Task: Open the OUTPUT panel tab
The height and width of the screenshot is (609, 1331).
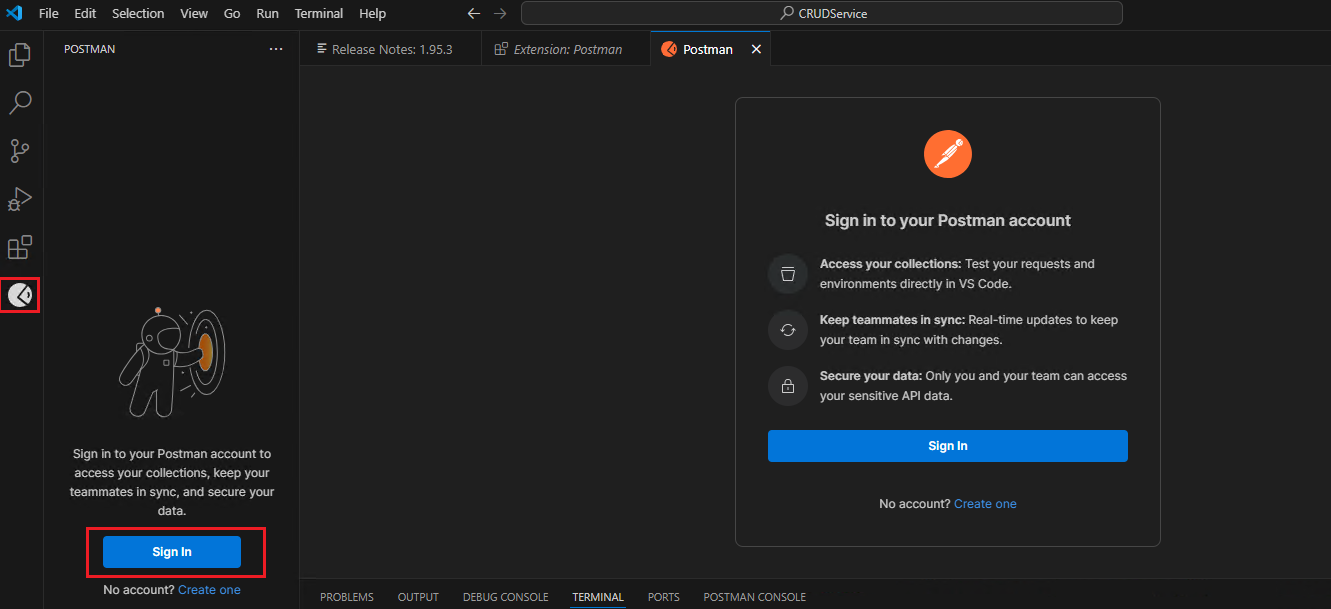Action: [x=418, y=597]
